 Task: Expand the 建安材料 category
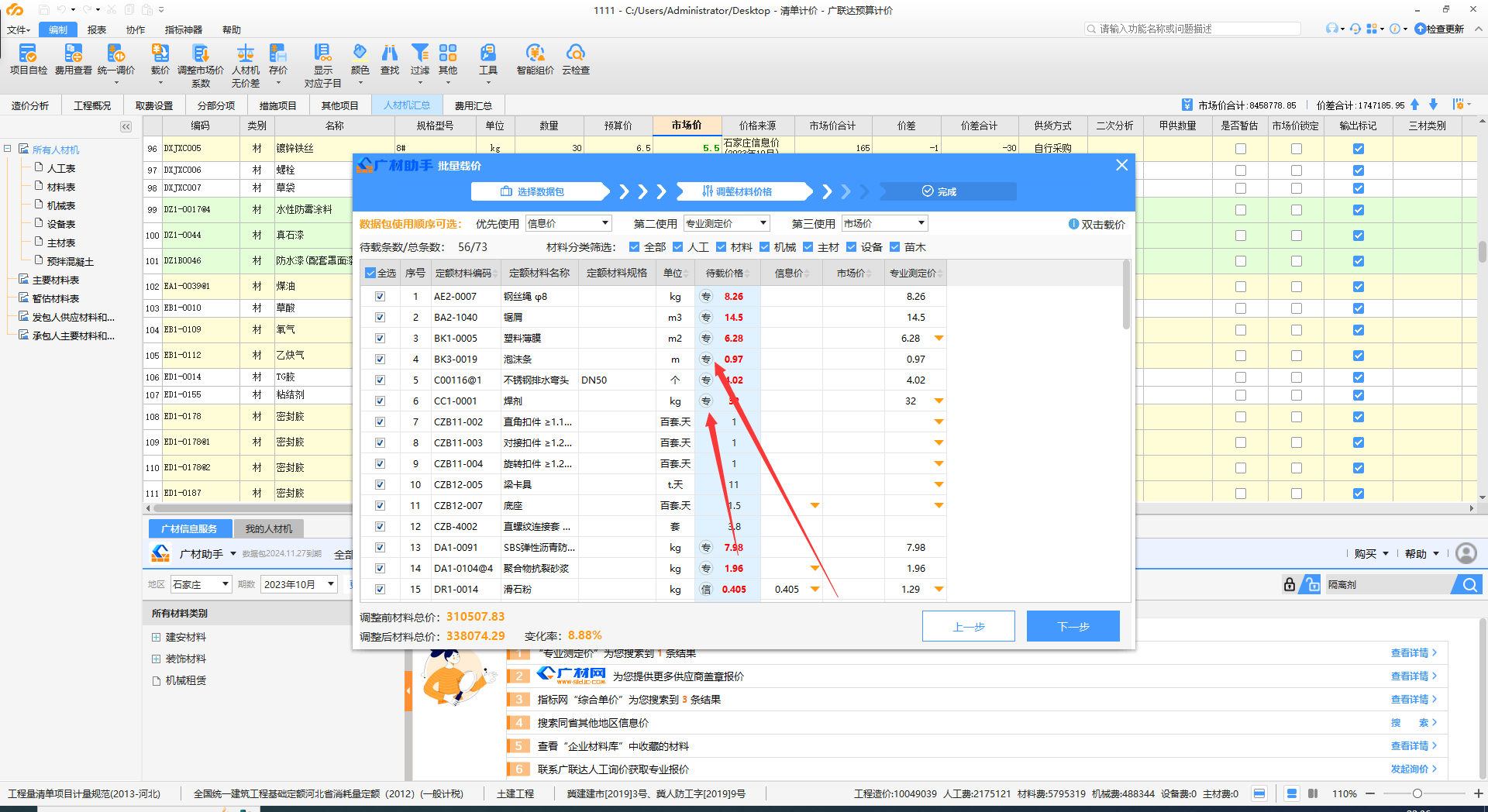pos(156,637)
